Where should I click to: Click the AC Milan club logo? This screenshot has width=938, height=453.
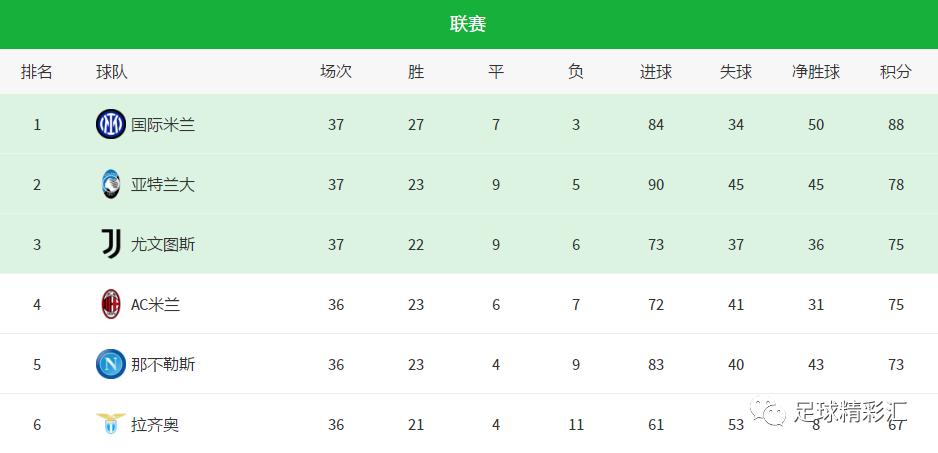point(110,304)
